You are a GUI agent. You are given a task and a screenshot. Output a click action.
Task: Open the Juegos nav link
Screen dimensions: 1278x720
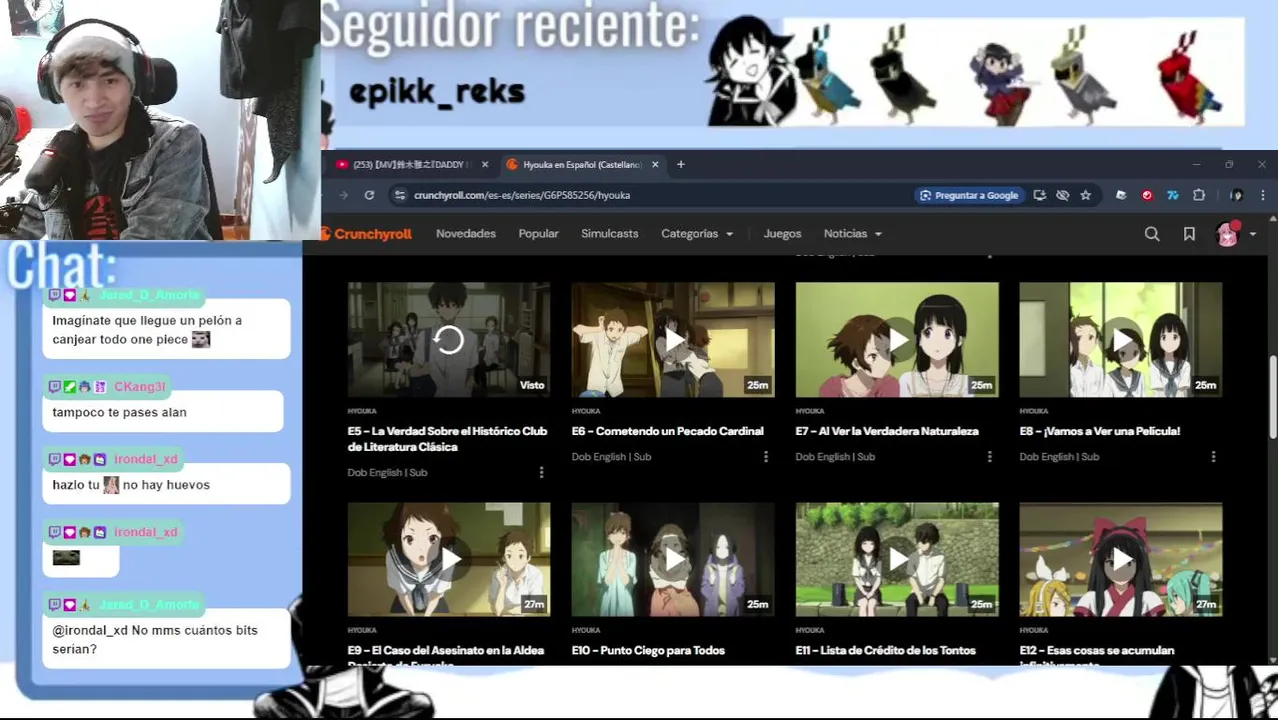(782, 233)
